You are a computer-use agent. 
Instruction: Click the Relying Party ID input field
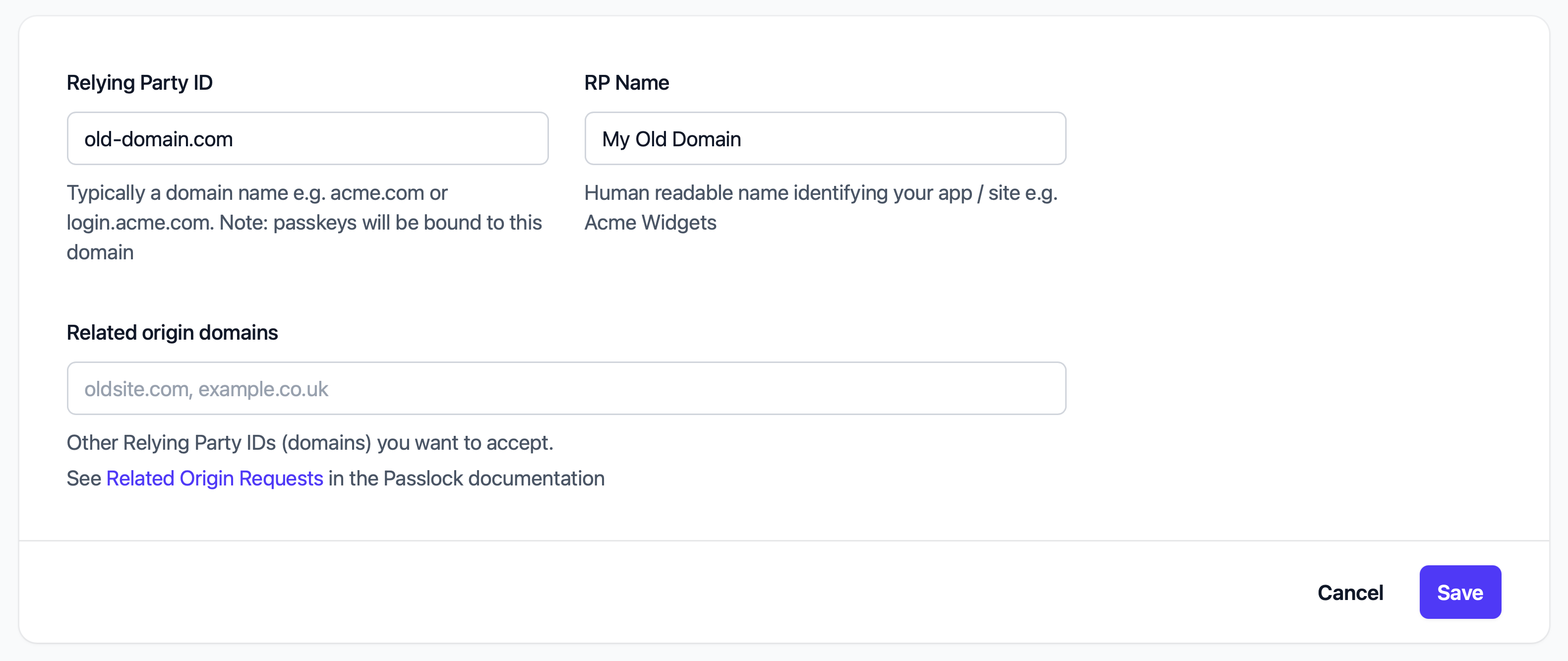tap(307, 138)
